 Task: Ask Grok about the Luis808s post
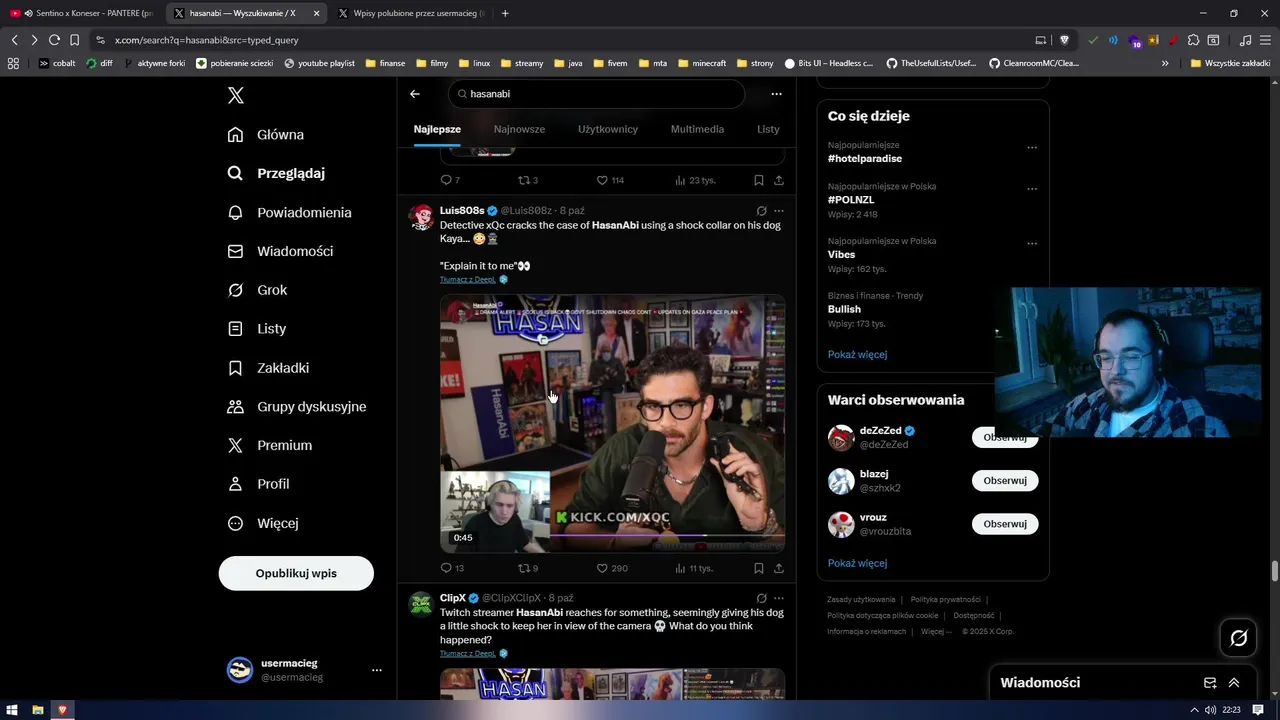(x=761, y=211)
